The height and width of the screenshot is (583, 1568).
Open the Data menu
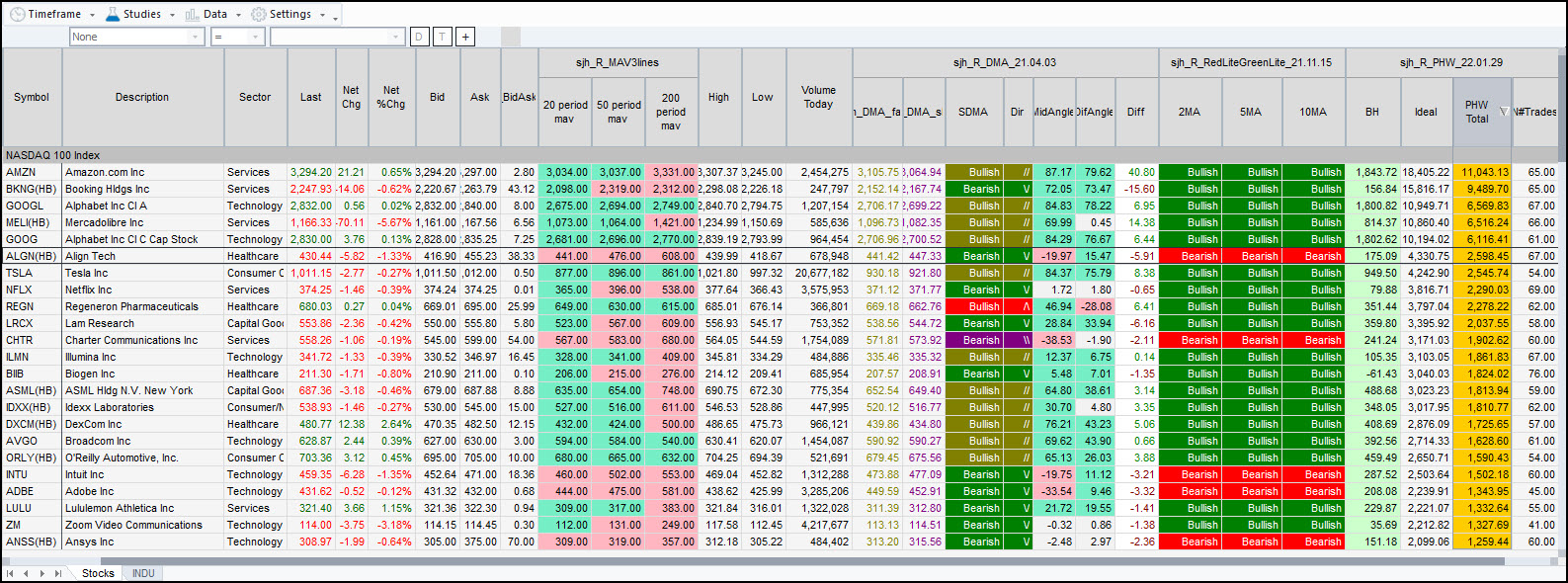click(x=212, y=14)
